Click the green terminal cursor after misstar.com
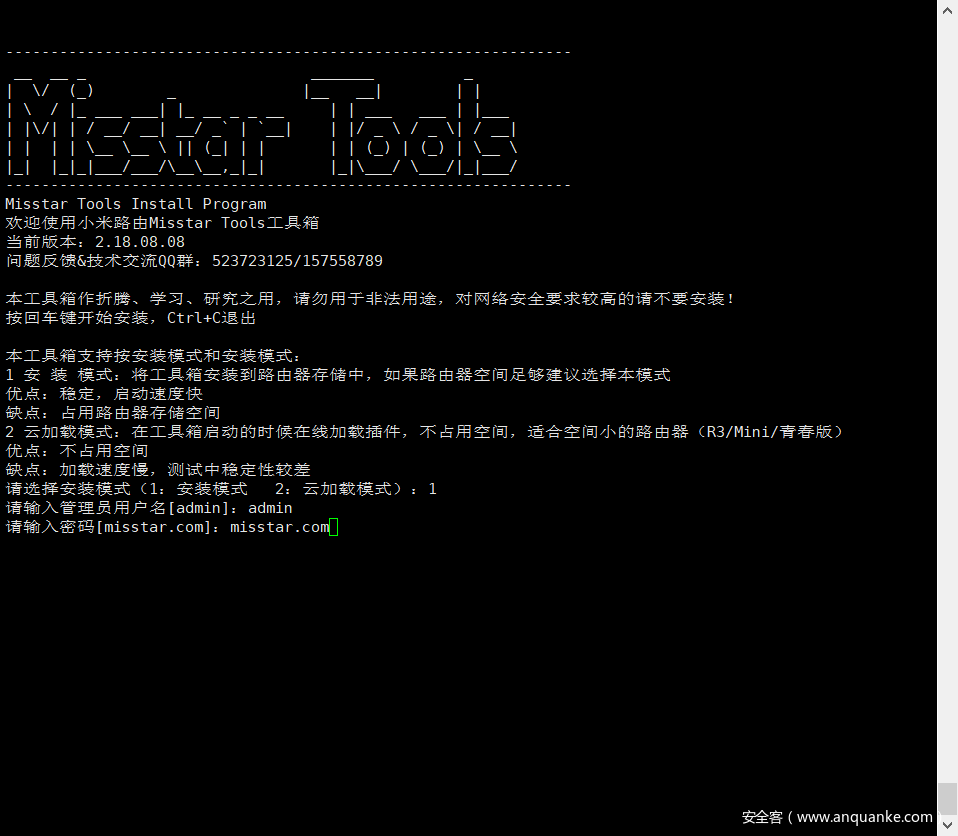The image size is (958, 836). point(334,527)
